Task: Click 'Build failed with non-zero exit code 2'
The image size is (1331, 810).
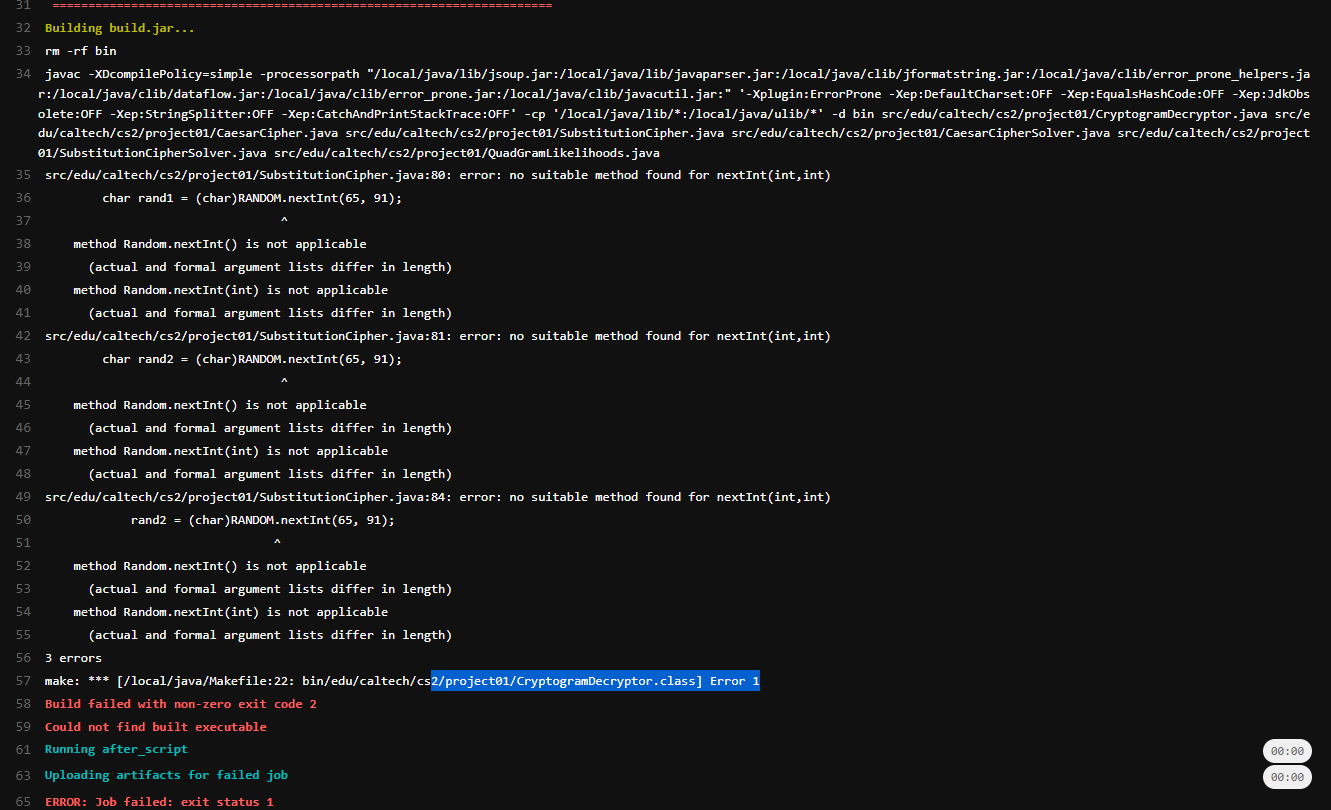Action: click(180, 704)
